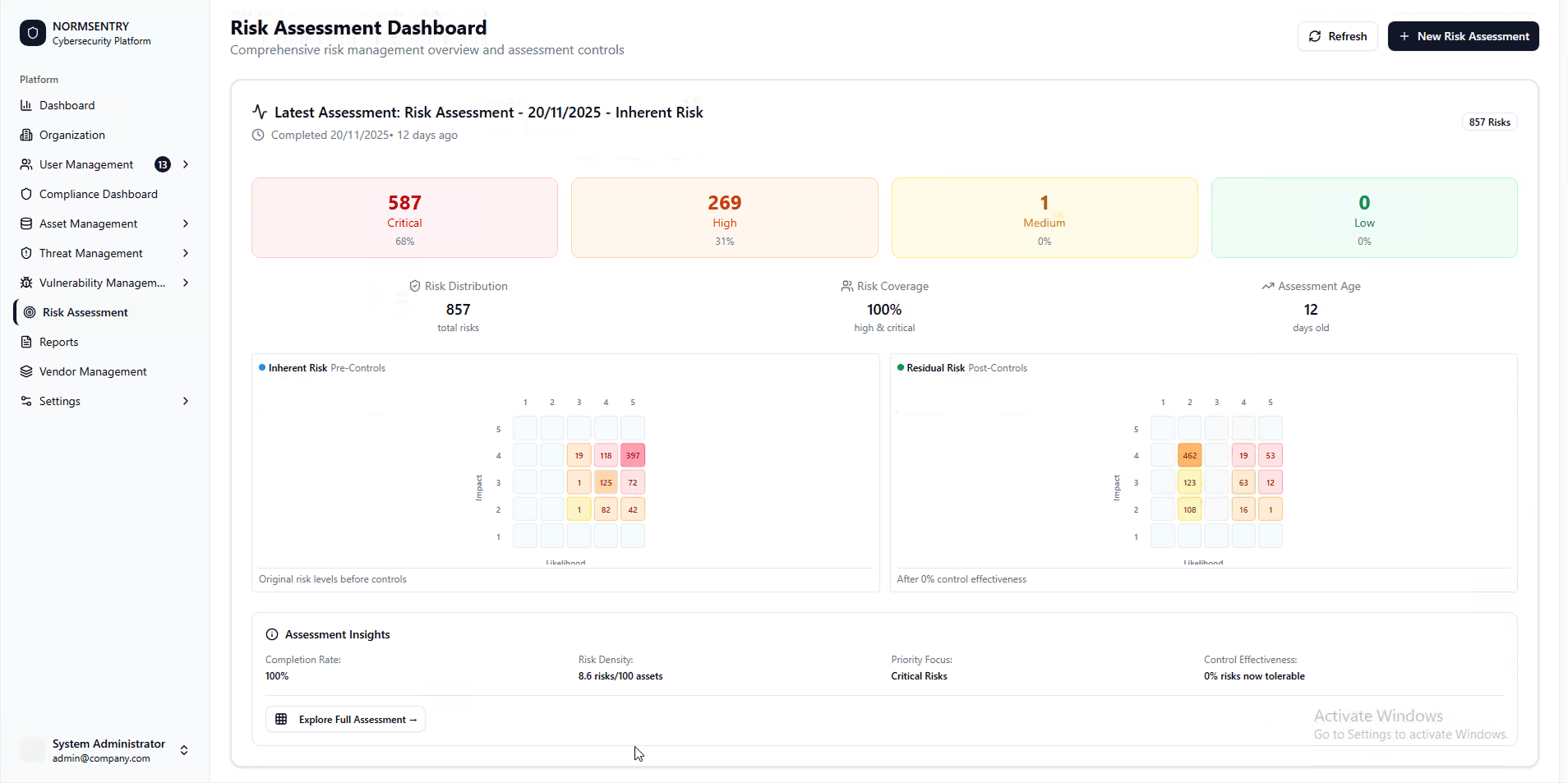Open Compliance Dashboard from the menu

pos(98,194)
